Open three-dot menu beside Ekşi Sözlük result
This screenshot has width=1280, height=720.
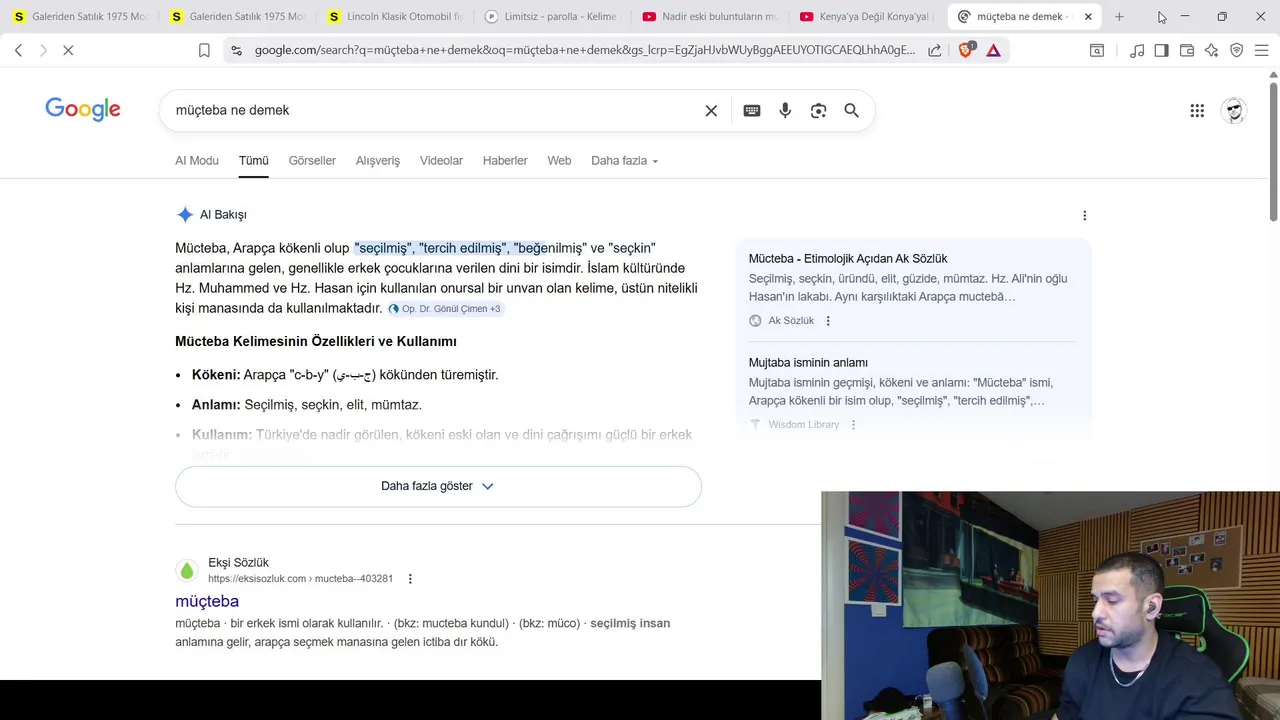click(x=410, y=579)
